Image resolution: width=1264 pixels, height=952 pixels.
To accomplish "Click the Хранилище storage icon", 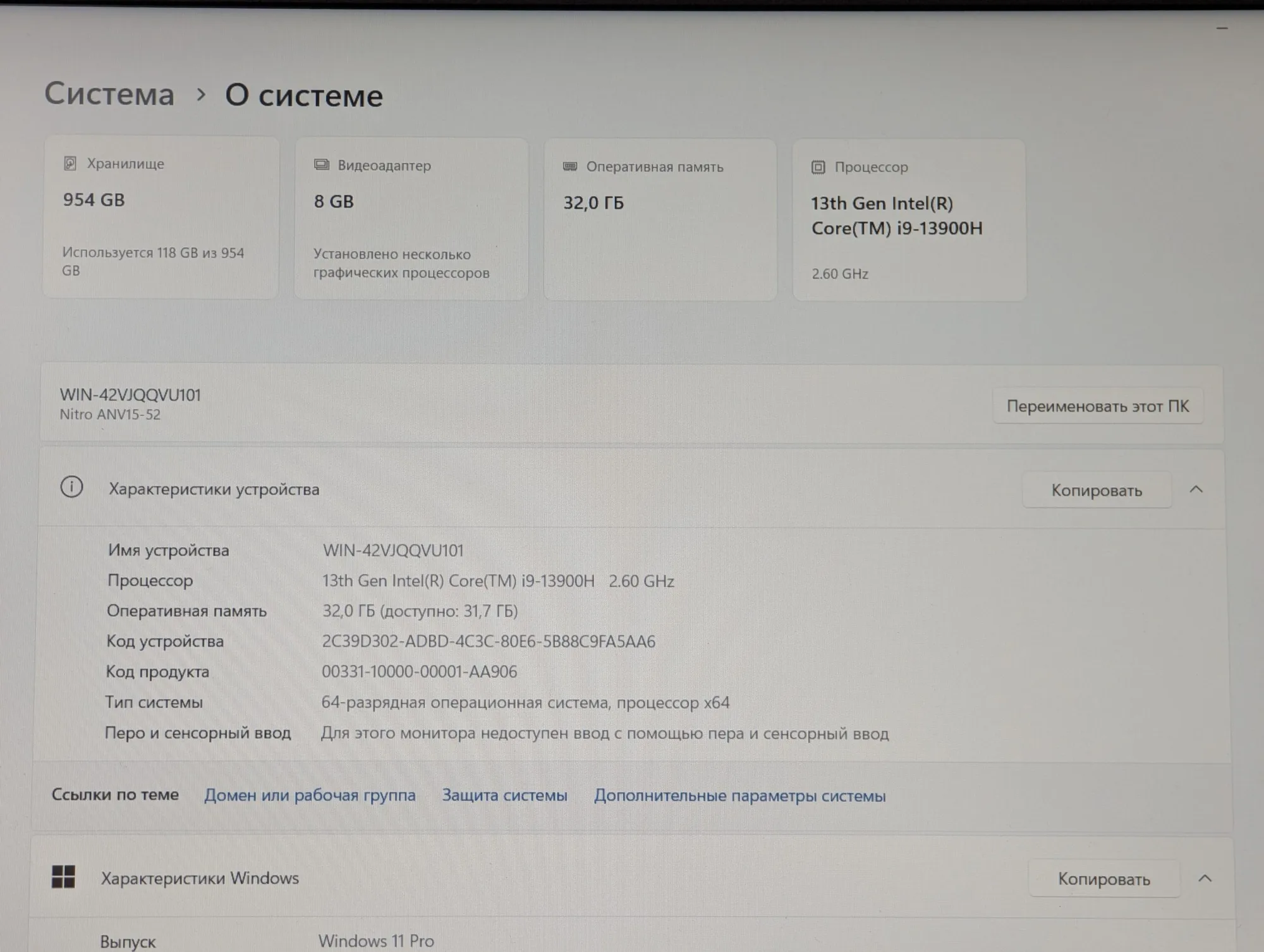I will pos(70,164).
